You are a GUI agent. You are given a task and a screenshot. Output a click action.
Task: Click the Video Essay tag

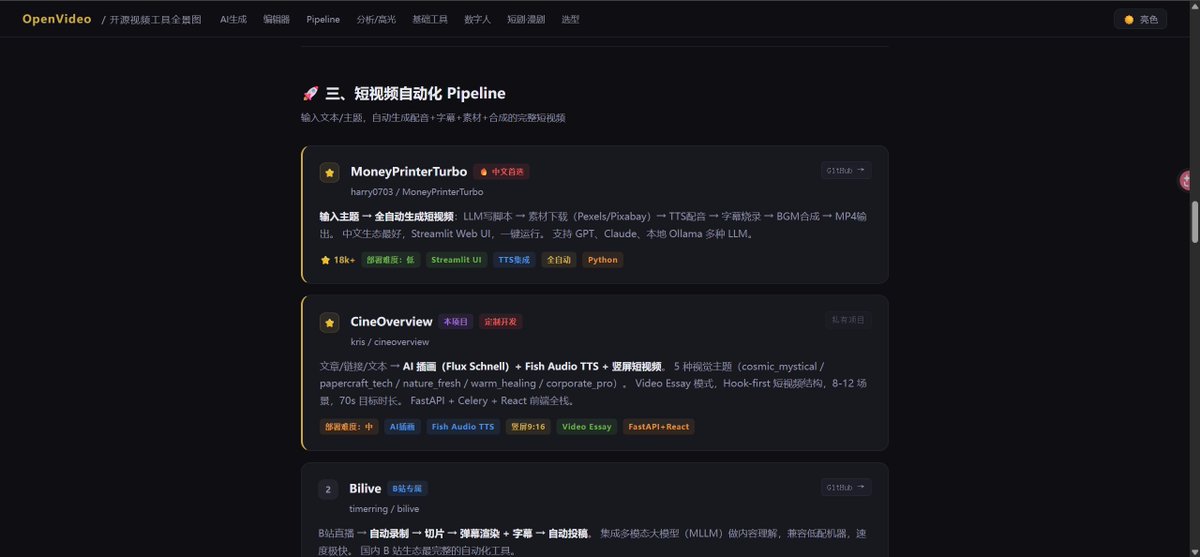point(586,427)
